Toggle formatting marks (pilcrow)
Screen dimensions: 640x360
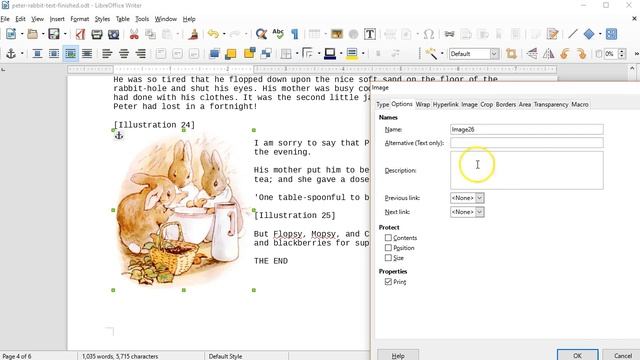(x=295, y=34)
